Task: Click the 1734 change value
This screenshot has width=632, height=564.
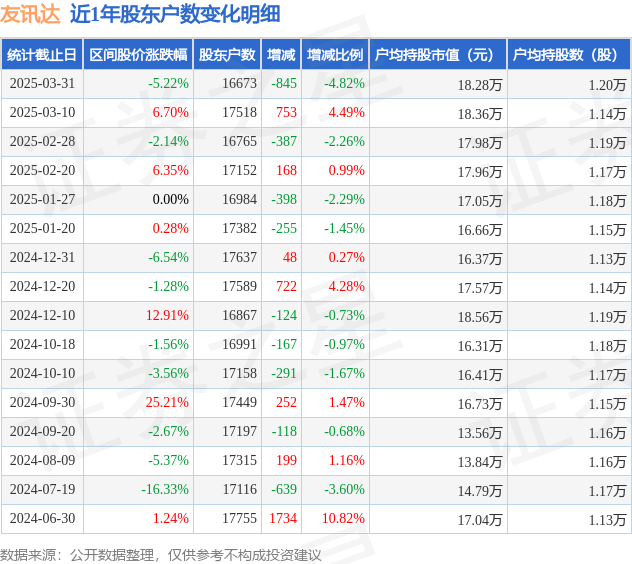Action: coord(283,519)
